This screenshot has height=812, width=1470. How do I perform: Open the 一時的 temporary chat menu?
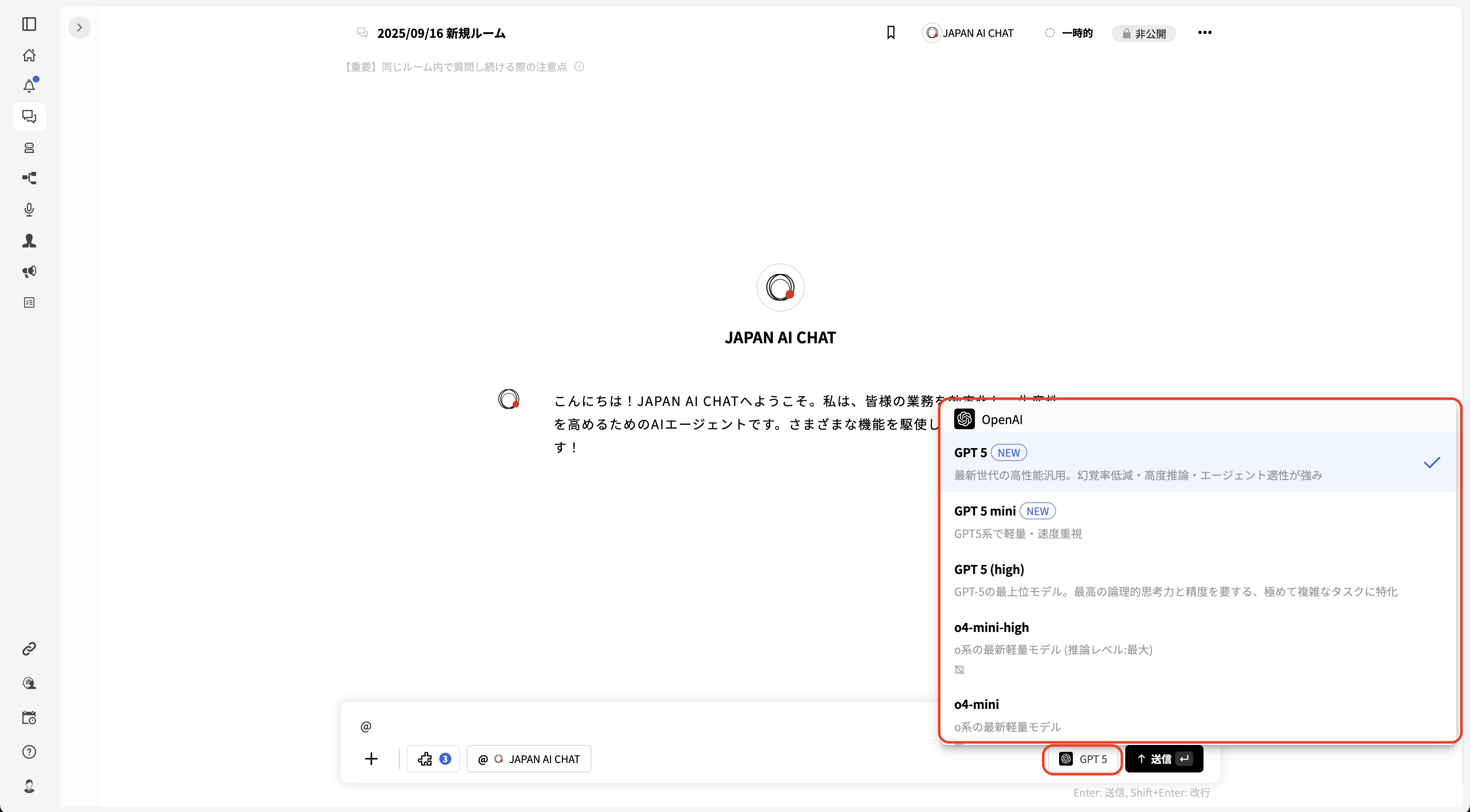pos(1068,33)
